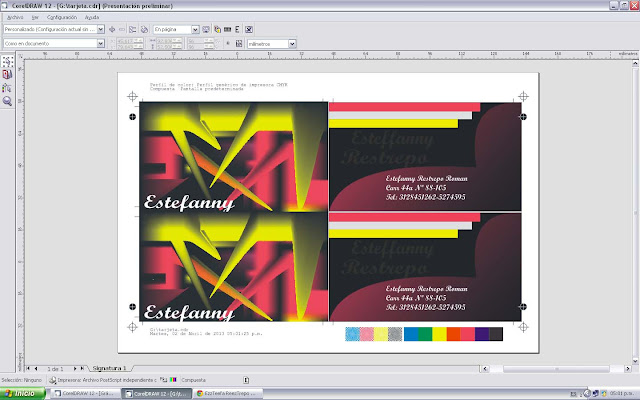Click vertical scrollbar up arrow
Image resolution: width=640 pixels, height=400 pixels.
click(x=635, y=63)
